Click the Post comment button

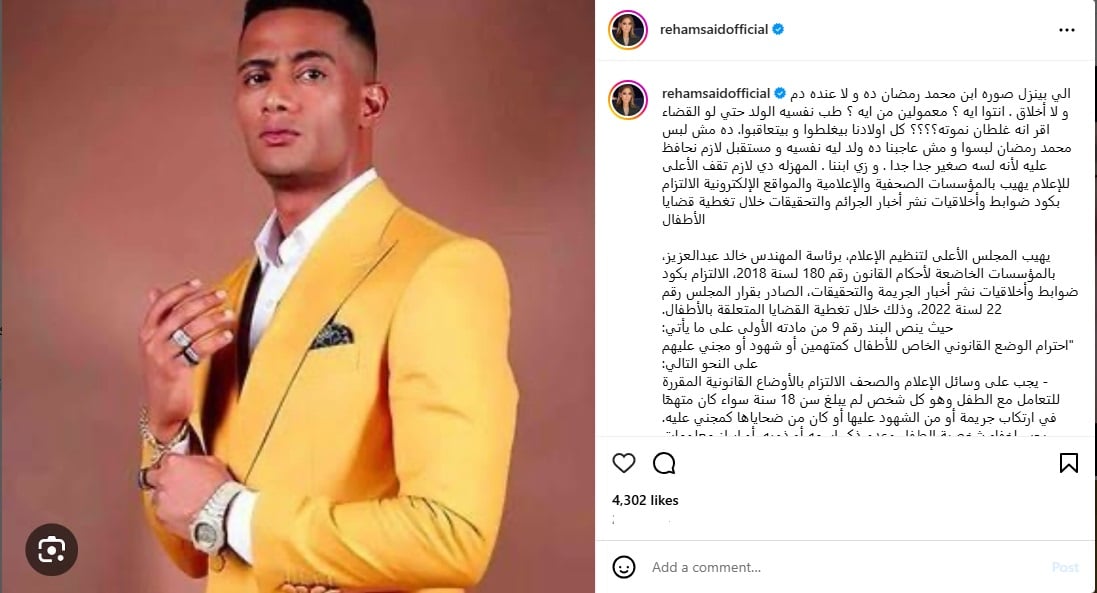point(1066,567)
